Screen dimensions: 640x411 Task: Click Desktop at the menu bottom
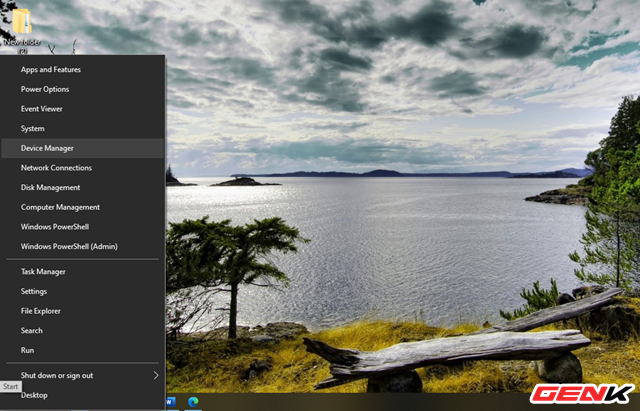coord(34,395)
